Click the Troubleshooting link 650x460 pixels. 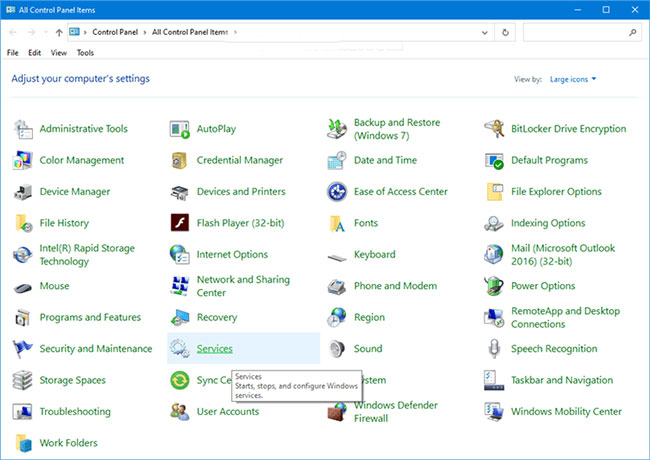(x=75, y=412)
